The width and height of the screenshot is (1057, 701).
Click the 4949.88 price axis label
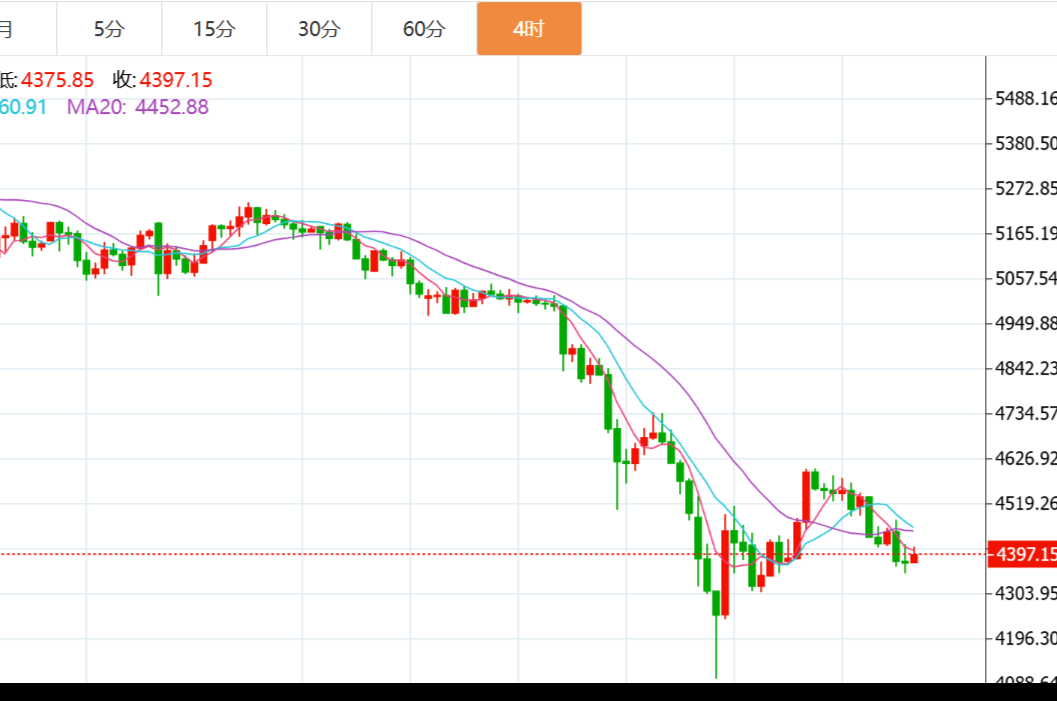(x=1024, y=323)
